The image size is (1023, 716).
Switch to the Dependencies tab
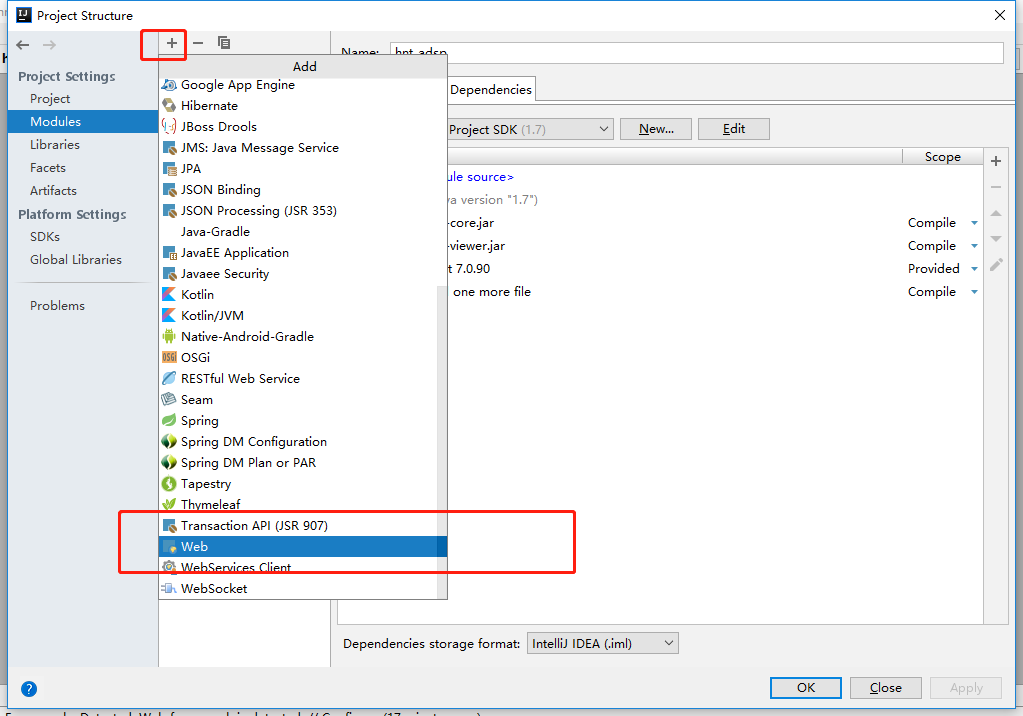coord(491,89)
